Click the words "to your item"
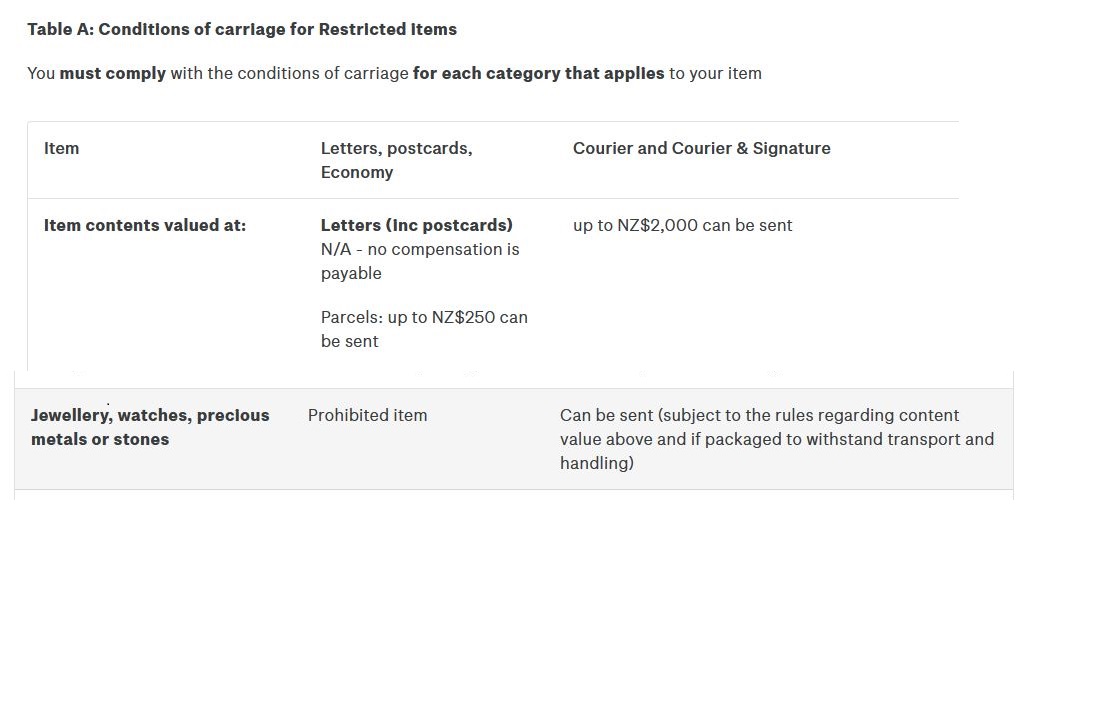Viewport: 1111px width, 709px height. click(x=715, y=73)
